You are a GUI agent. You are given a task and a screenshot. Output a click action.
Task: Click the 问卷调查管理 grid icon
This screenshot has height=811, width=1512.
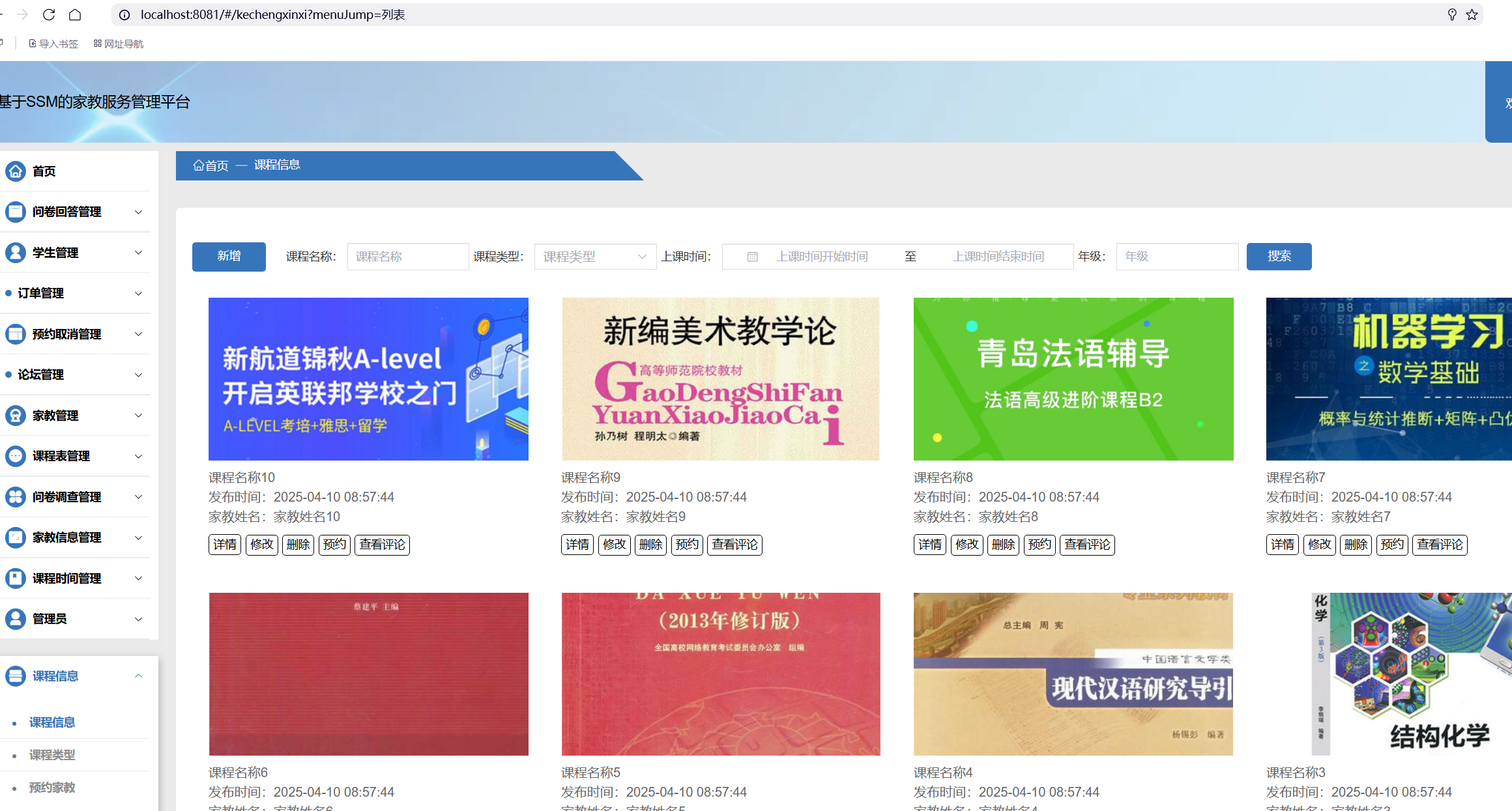click(16, 497)
